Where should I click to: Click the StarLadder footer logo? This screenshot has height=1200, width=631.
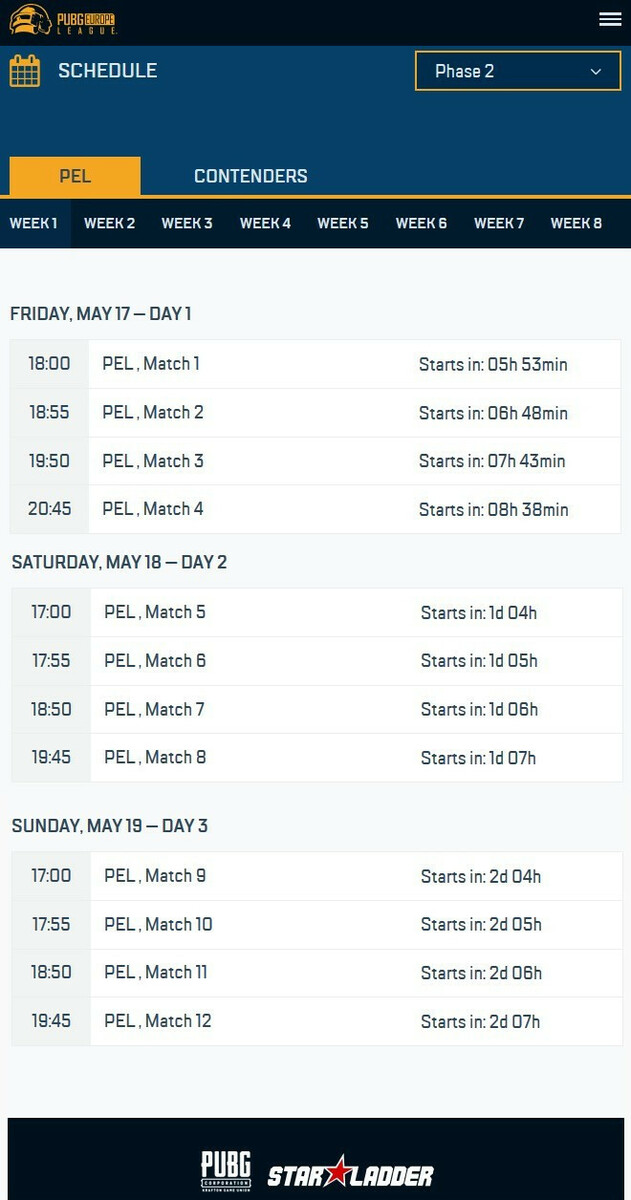click(x=350, y=1173)
